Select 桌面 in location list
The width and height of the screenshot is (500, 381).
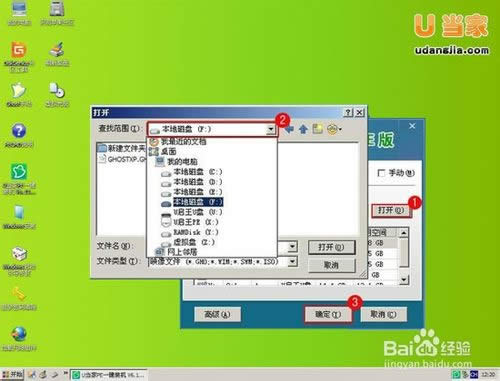coord(163,152)
